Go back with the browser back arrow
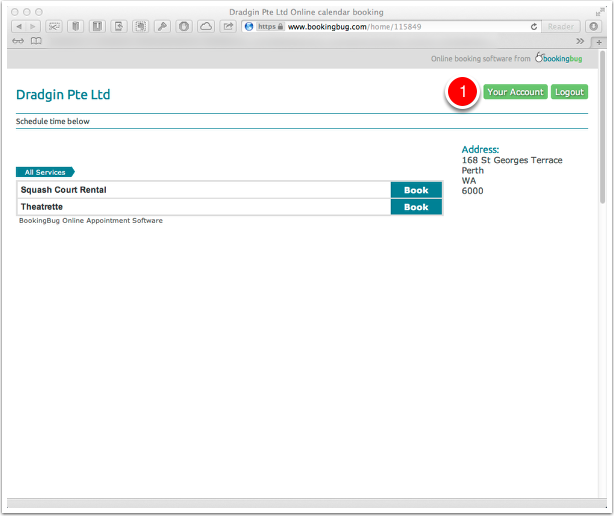 (x=19, y=27)
